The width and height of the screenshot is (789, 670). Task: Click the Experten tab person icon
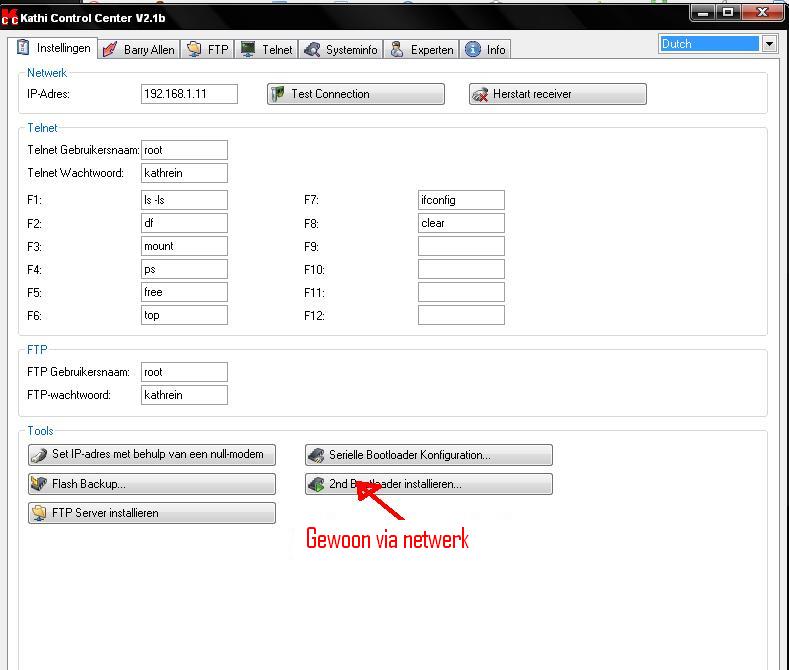tap(397, 49)
